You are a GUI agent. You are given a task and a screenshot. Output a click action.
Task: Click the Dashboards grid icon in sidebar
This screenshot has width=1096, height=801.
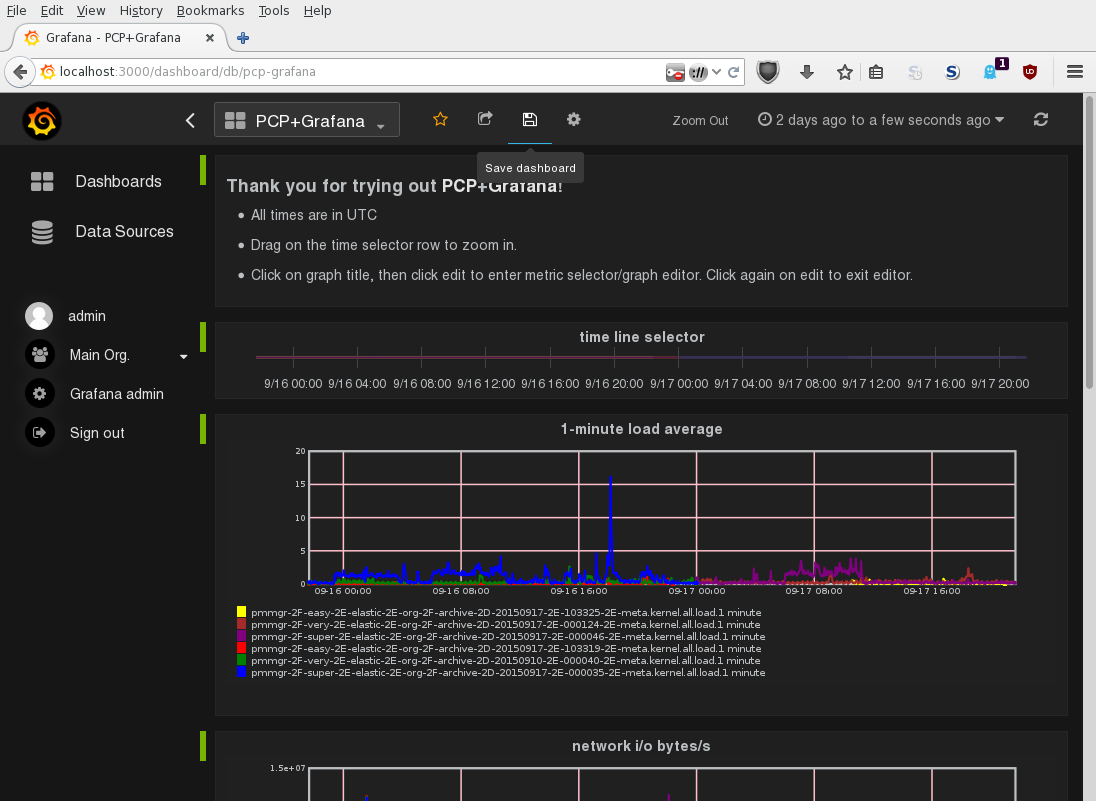(42, 182)
